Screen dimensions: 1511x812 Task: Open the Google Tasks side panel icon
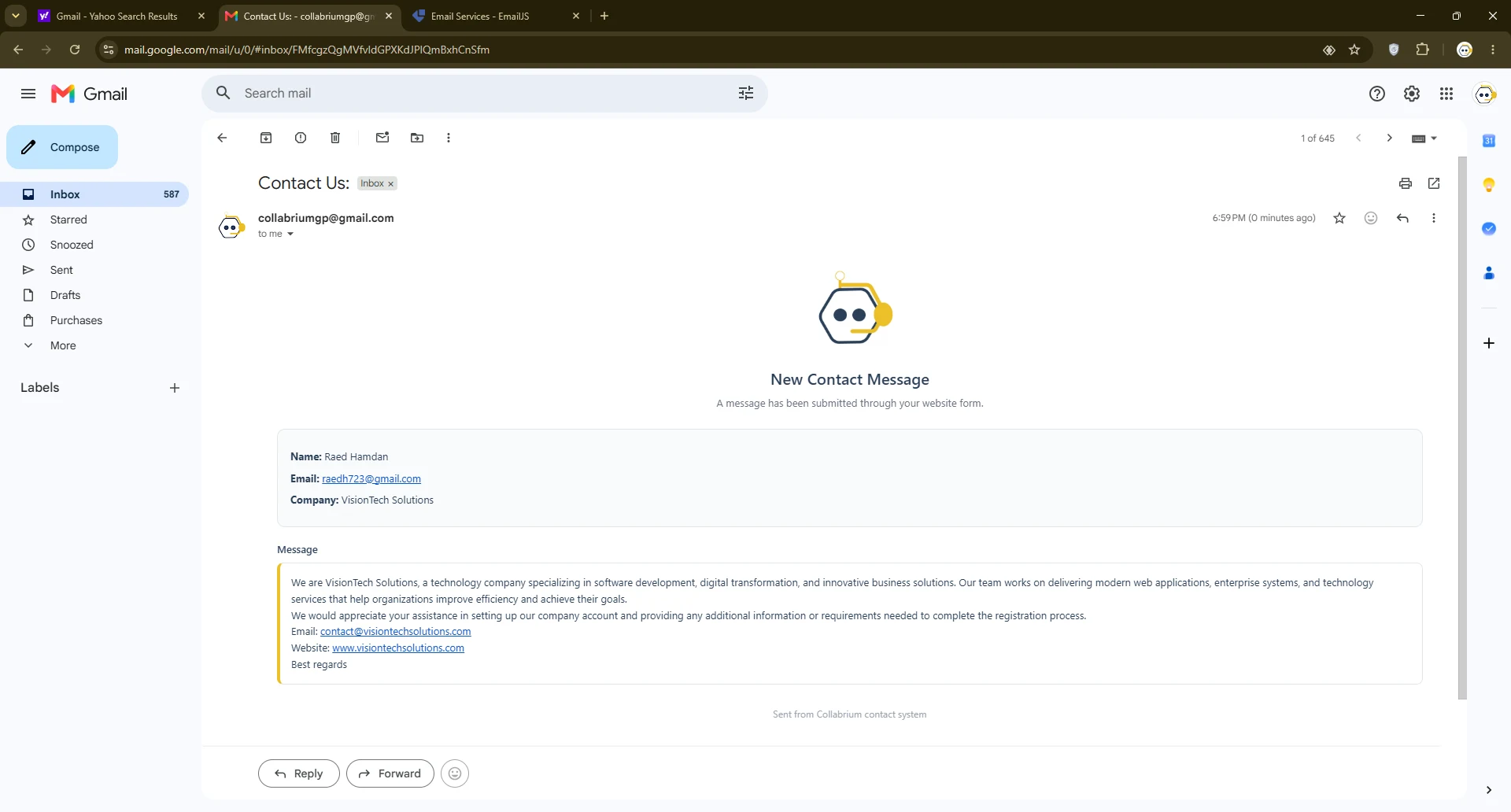tap(1489, 228)
